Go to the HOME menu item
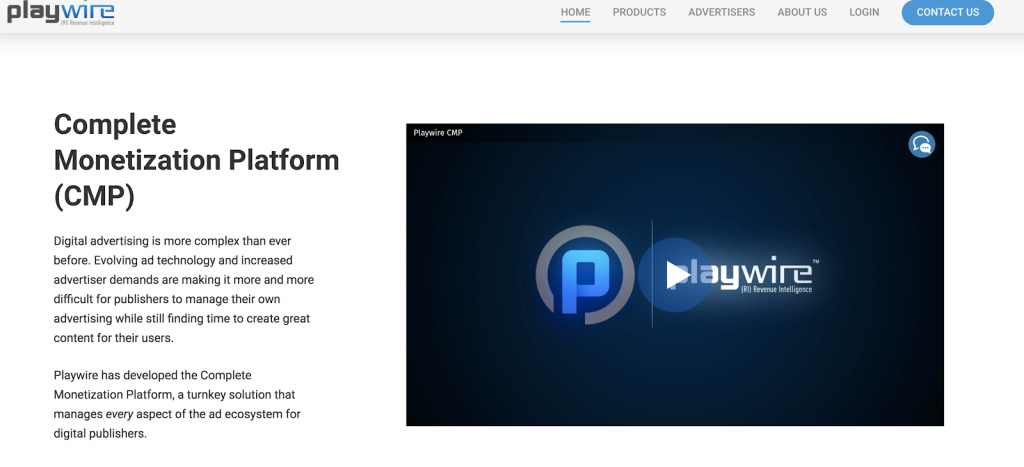This screenshot has width=1024, height=467. tap(575, 12)
